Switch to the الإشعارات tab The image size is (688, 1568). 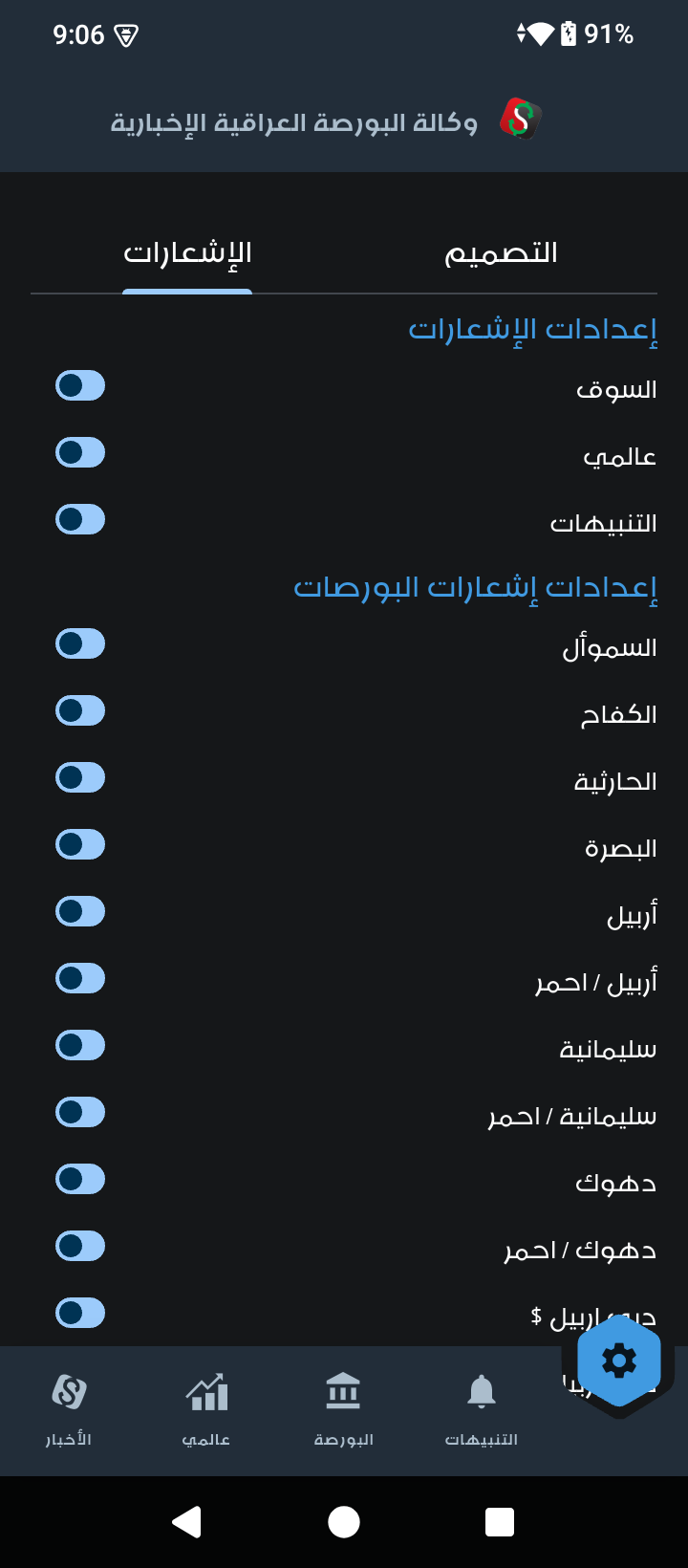187,253
